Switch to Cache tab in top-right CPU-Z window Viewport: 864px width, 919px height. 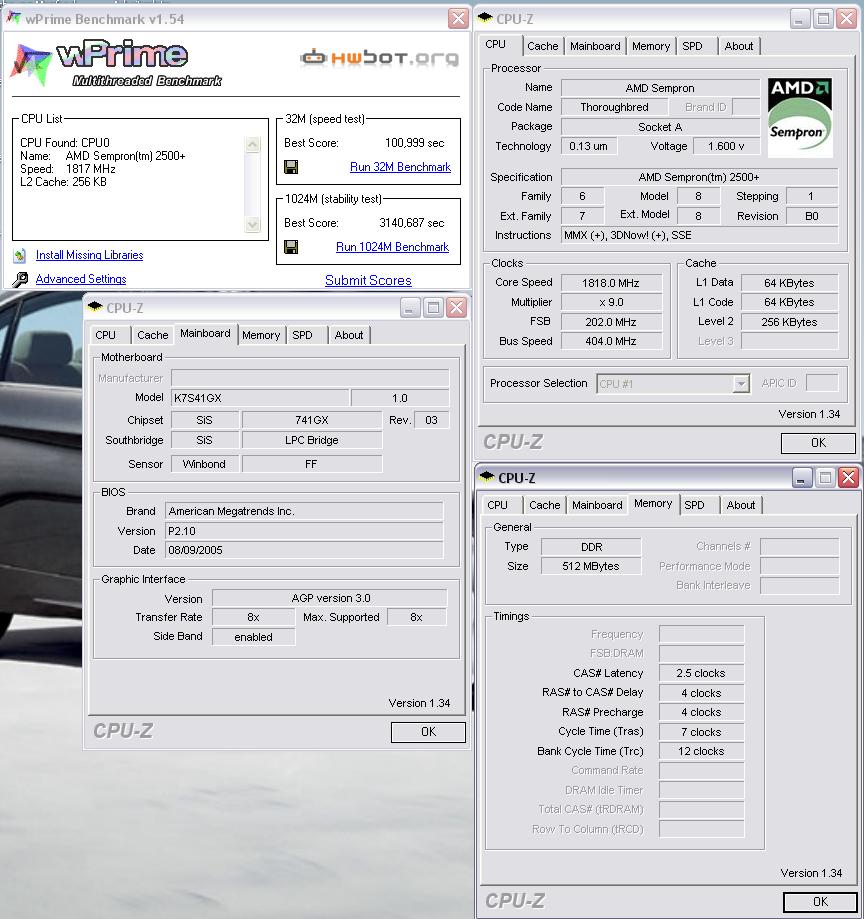[543, 46]
